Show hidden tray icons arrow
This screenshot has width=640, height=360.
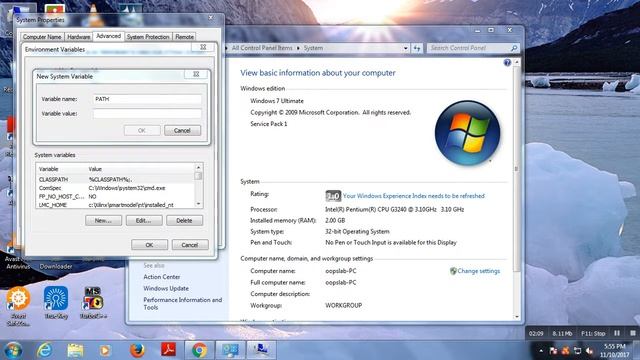pyautogui.click(x=541, y=351)
